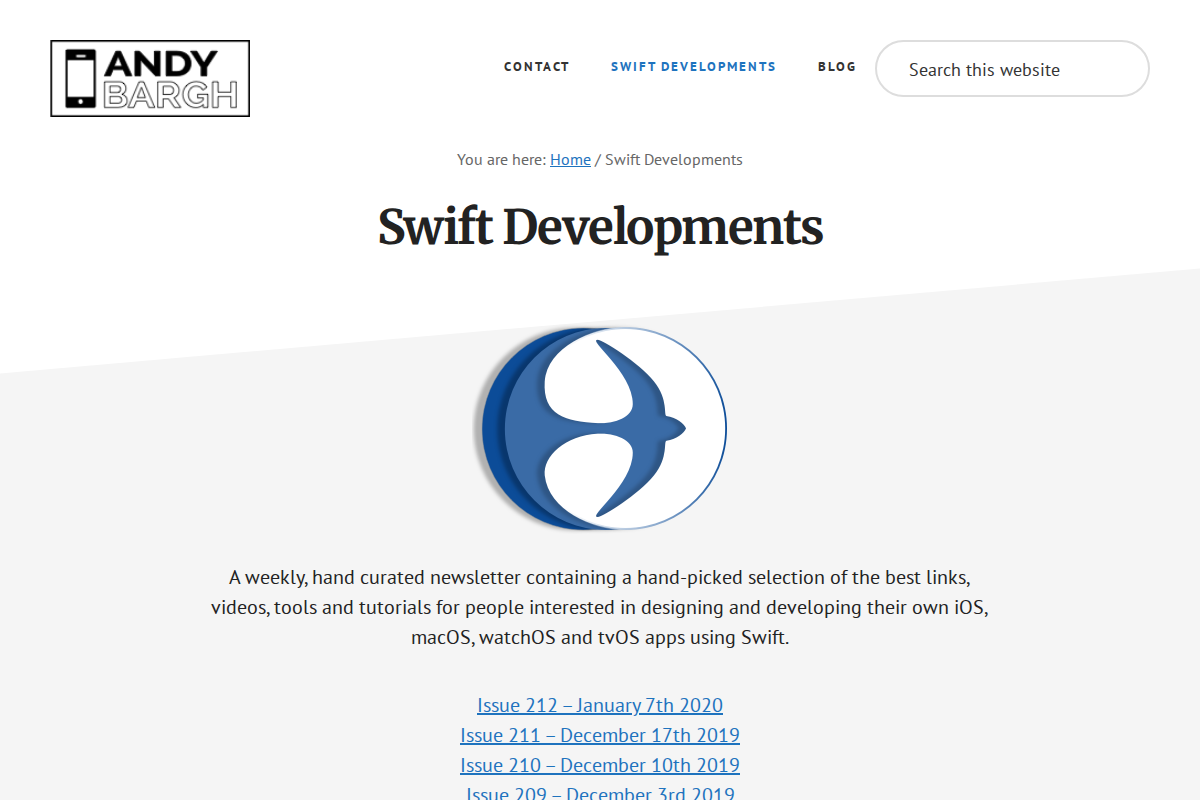Open the Contact page from the navigation

click(536, 67)
